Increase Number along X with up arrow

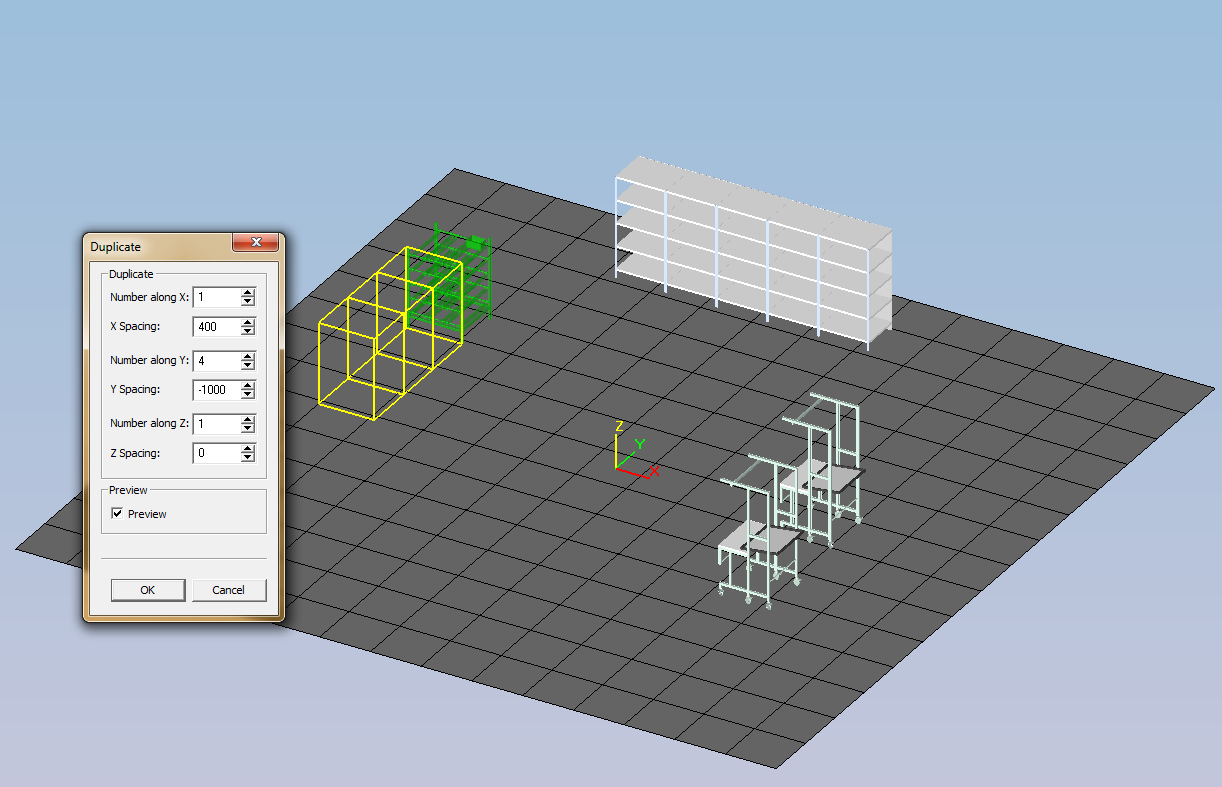pyautogui.click(x=248, y=293)
